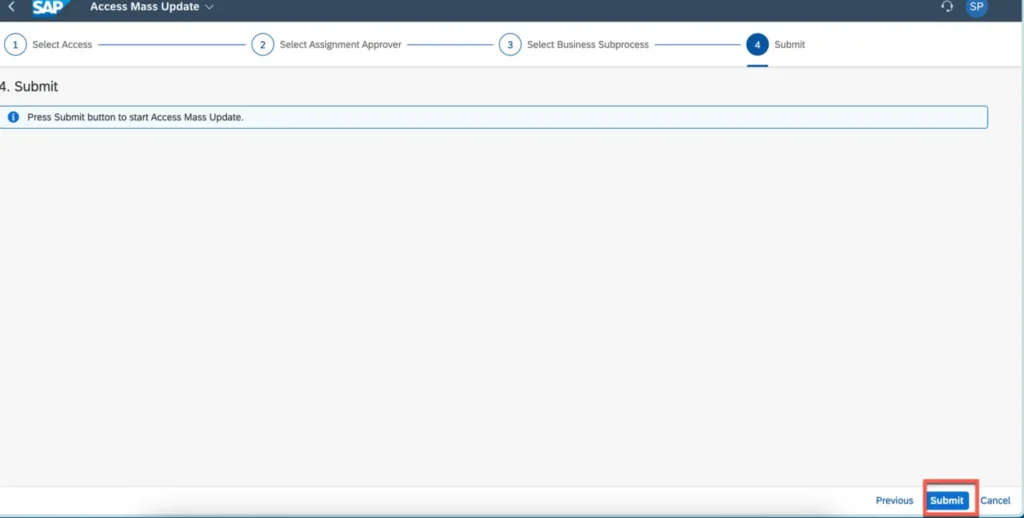Click the step 3 circle in wizard

(x=510, y=45)
